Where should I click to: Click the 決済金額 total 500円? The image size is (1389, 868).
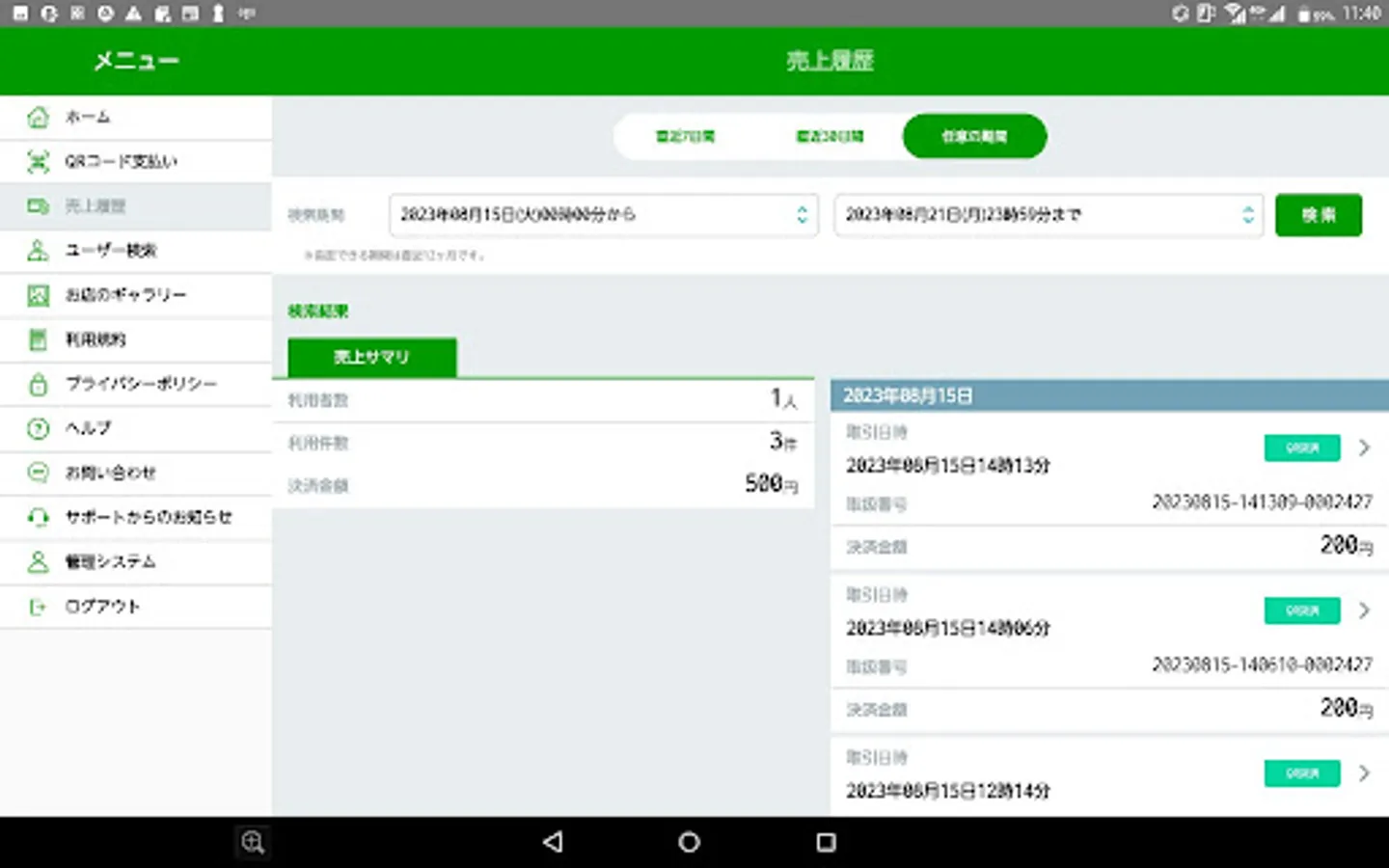(771, 484)
